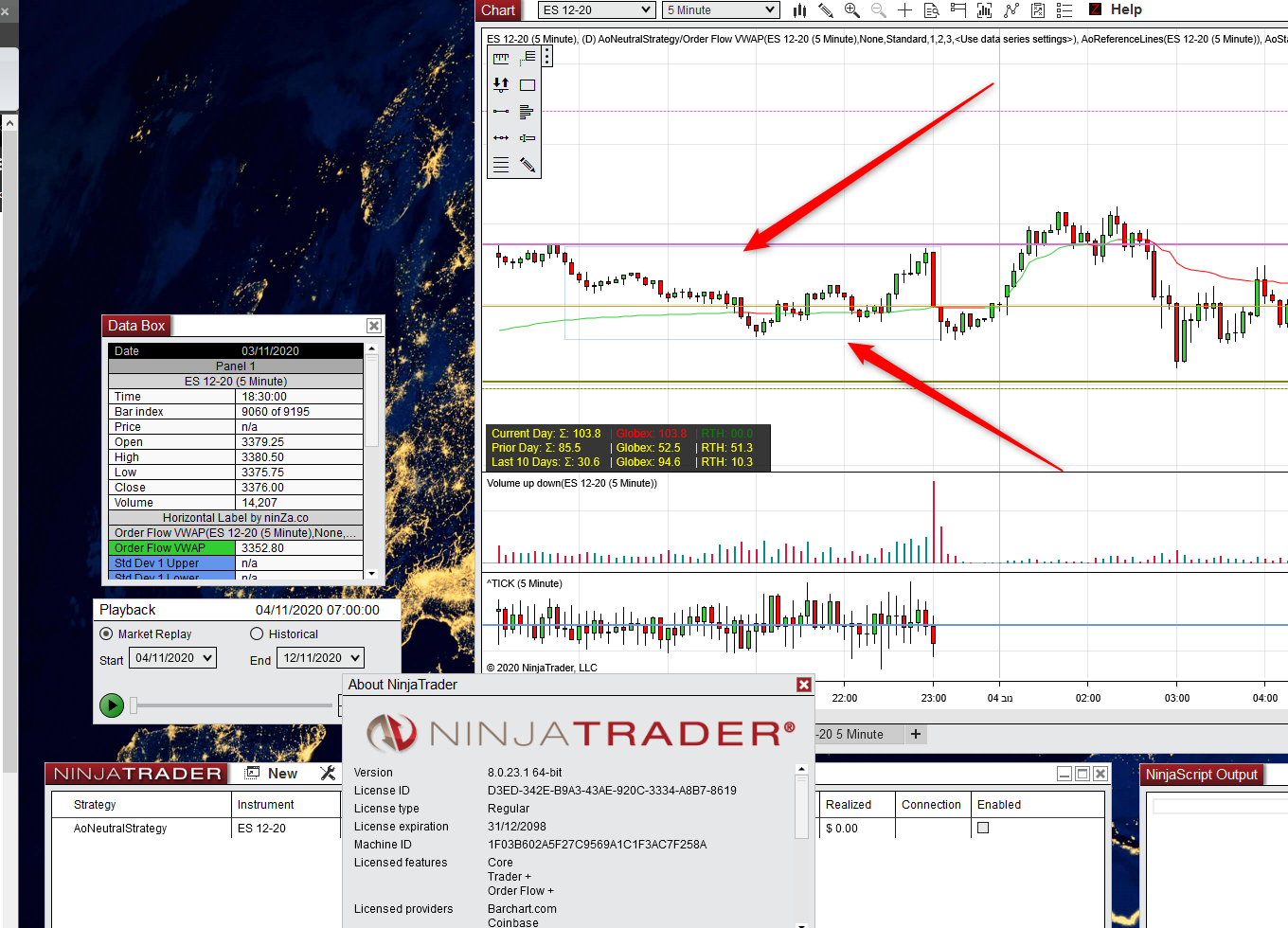Click the zoom in magnifier icon

(852, 9)
